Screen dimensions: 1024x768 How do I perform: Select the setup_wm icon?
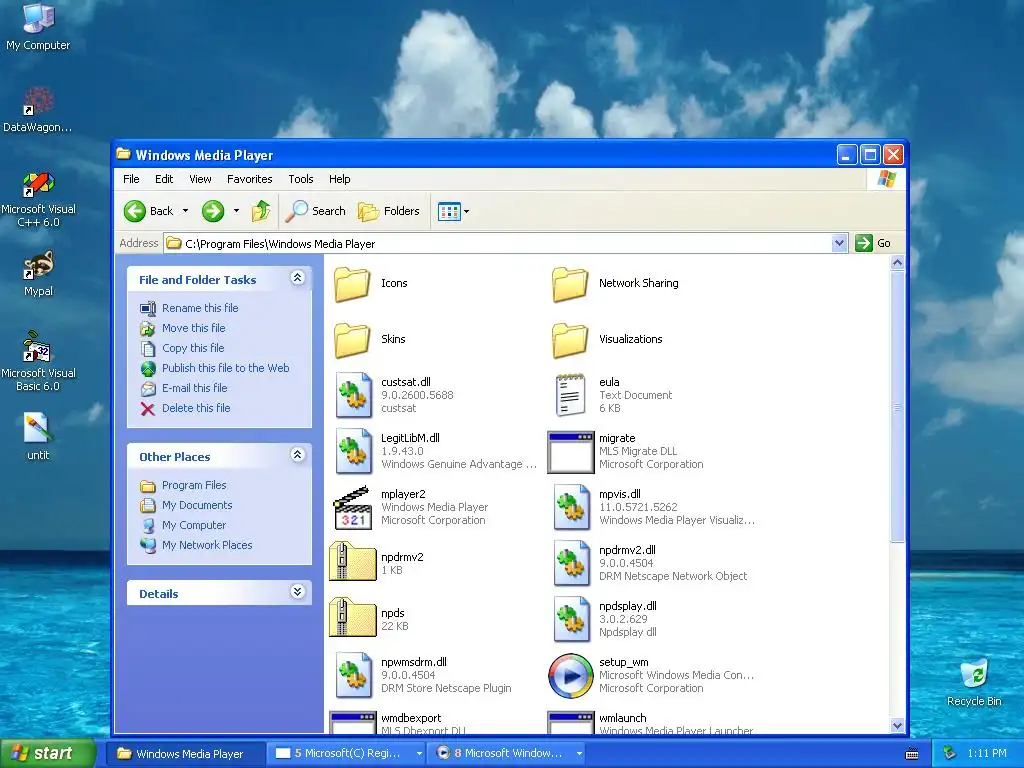coord(571,675)
